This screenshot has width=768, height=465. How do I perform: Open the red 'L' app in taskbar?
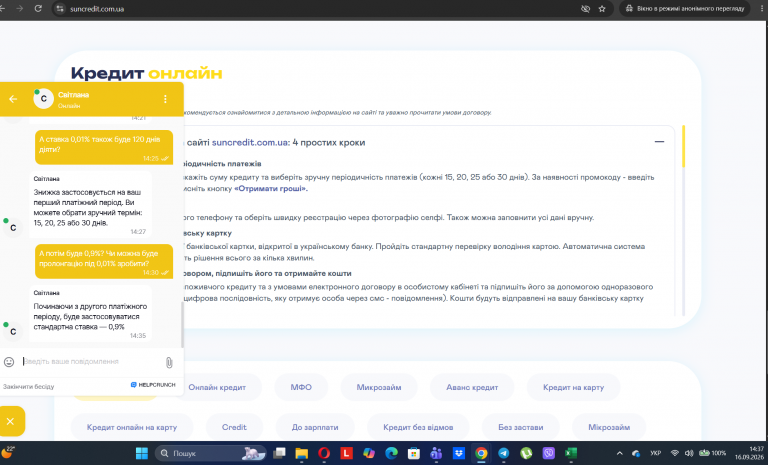coord(346,453)
